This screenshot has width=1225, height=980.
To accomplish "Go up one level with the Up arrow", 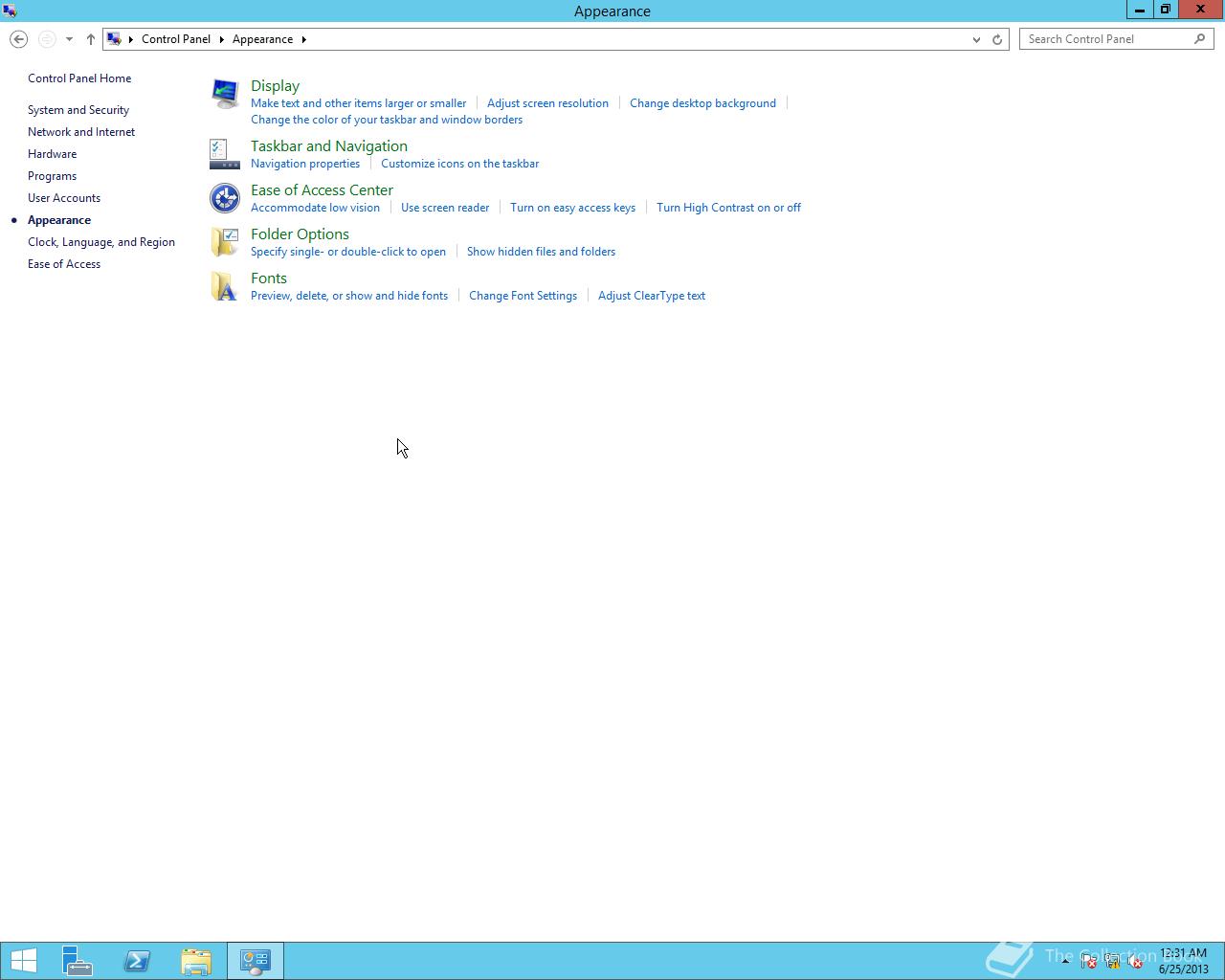I will coord(91,39).
